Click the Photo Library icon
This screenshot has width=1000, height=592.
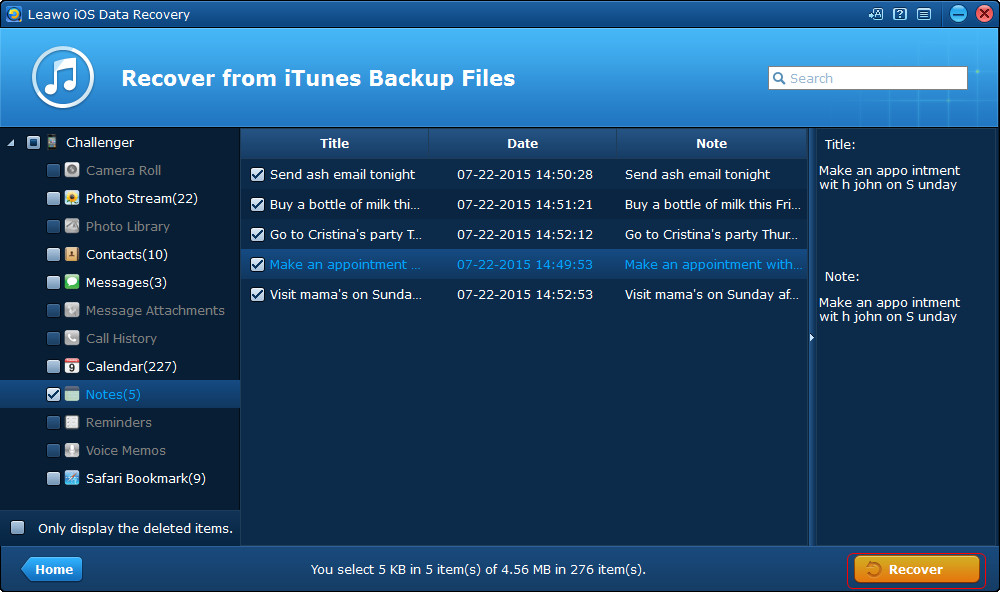72,226
